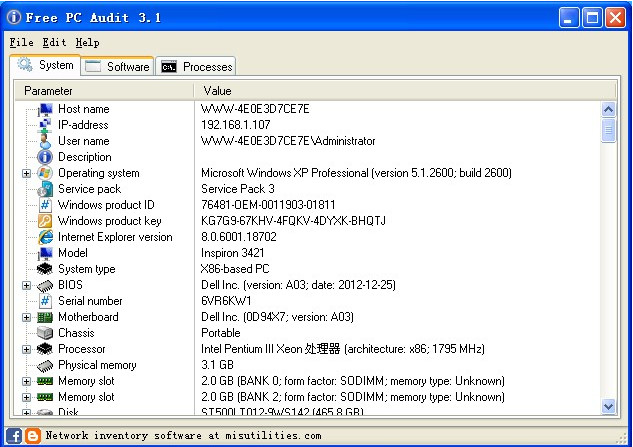The height and width of the screenshot is (447, 633).
Task: Click the Physical memory icon
Action: coord(45,365)
